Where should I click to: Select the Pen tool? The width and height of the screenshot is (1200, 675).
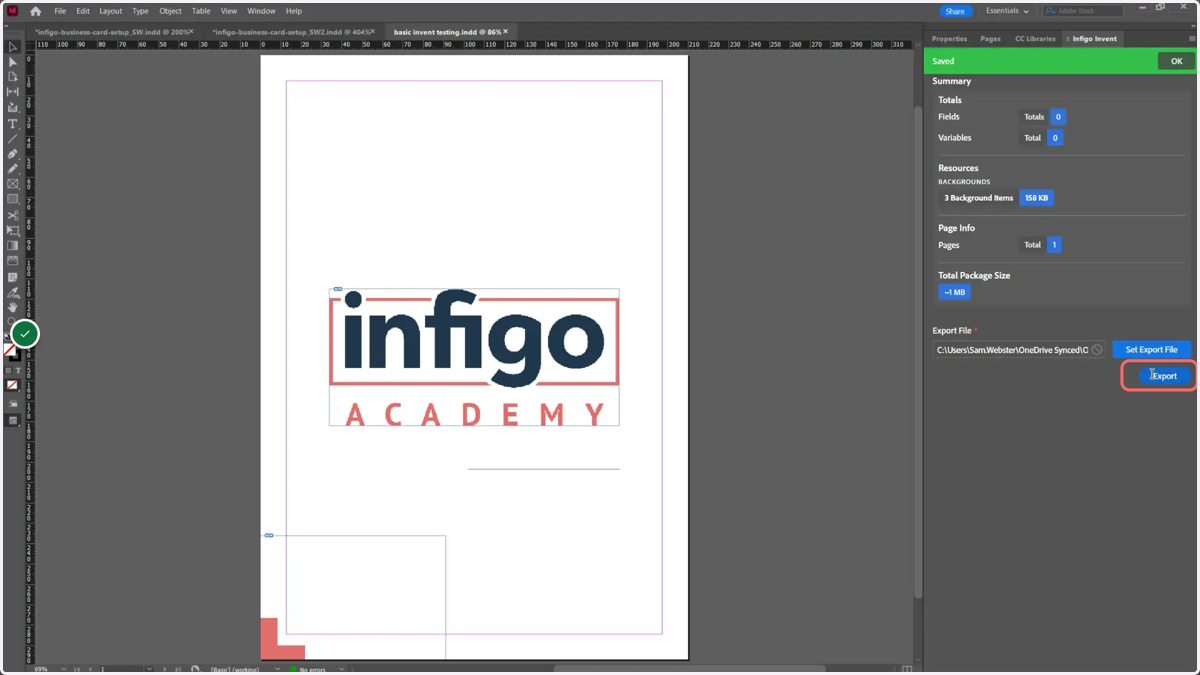(x=13, y=154)
